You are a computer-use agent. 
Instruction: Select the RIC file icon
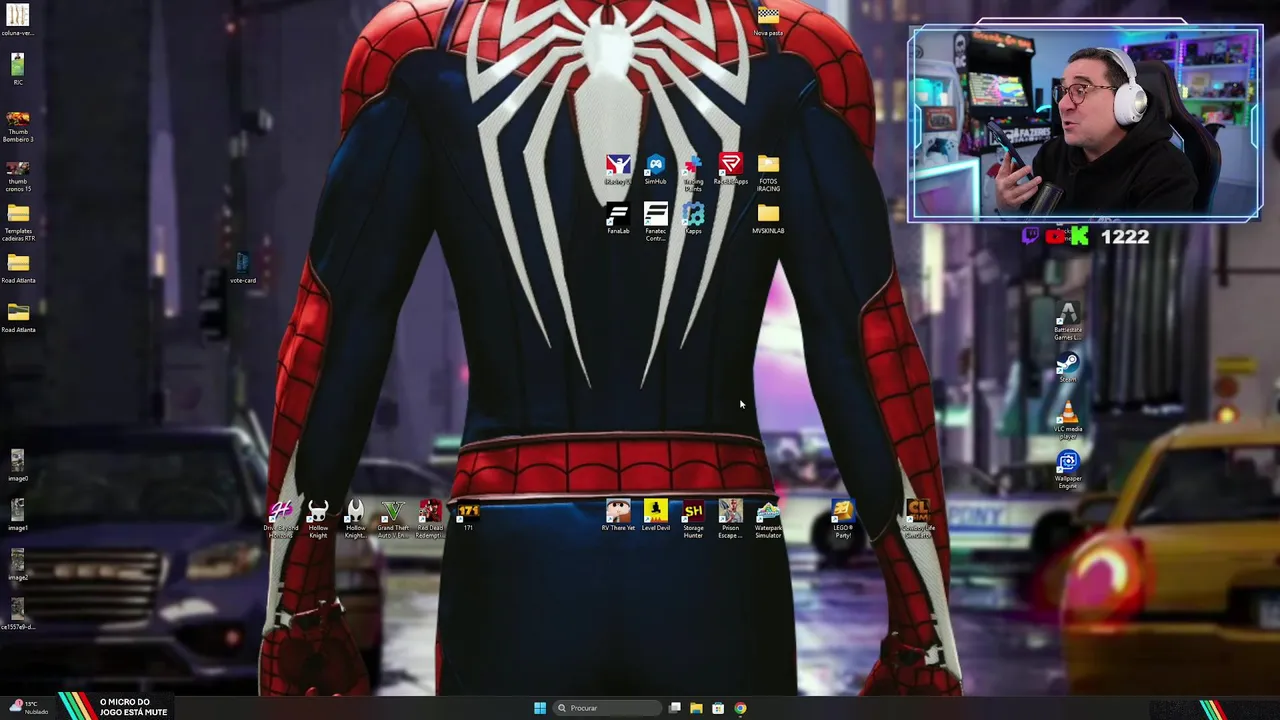(18, 69)
